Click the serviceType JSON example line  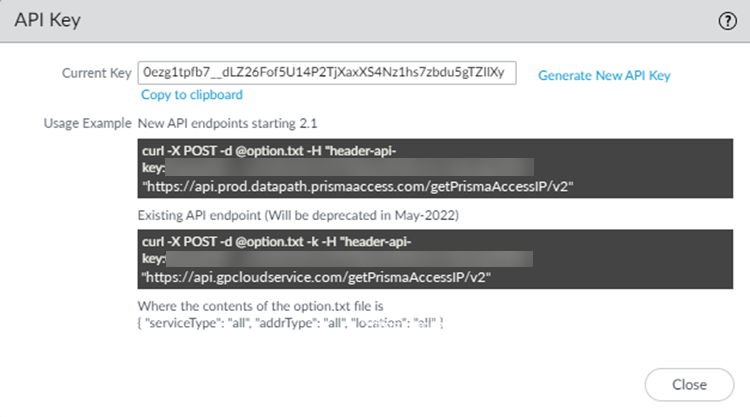[x=290, y=324]
